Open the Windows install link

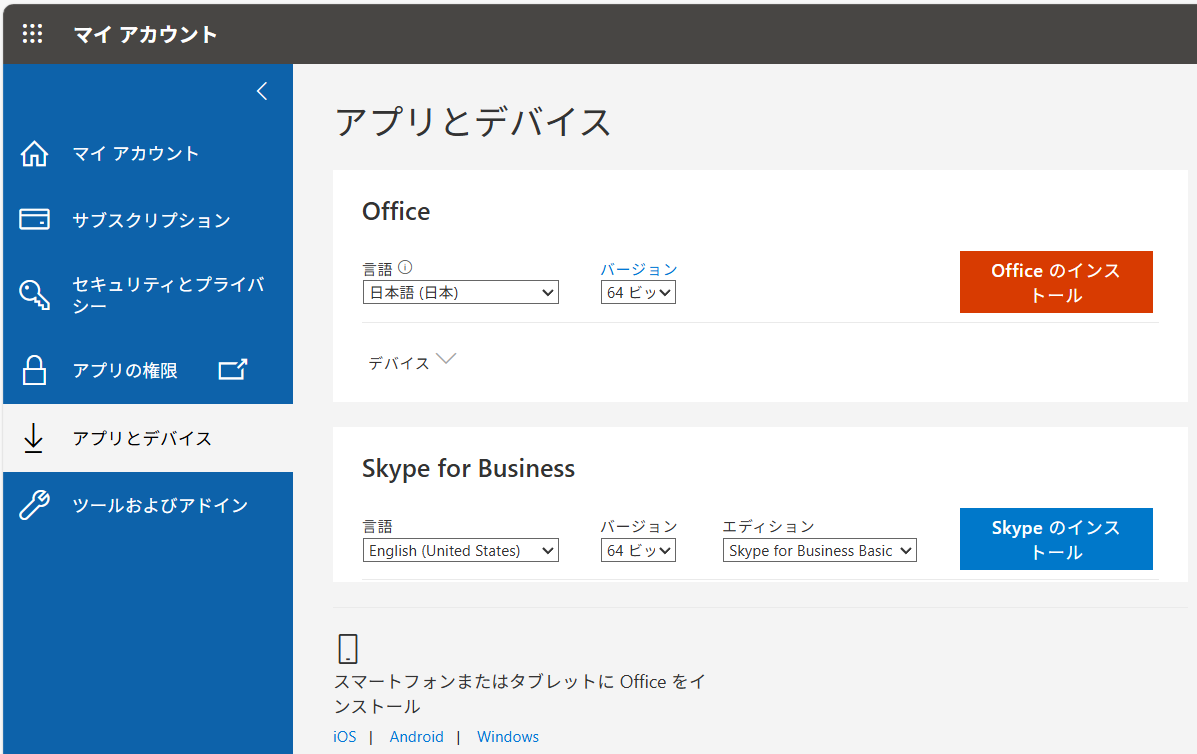coord(508,736)
